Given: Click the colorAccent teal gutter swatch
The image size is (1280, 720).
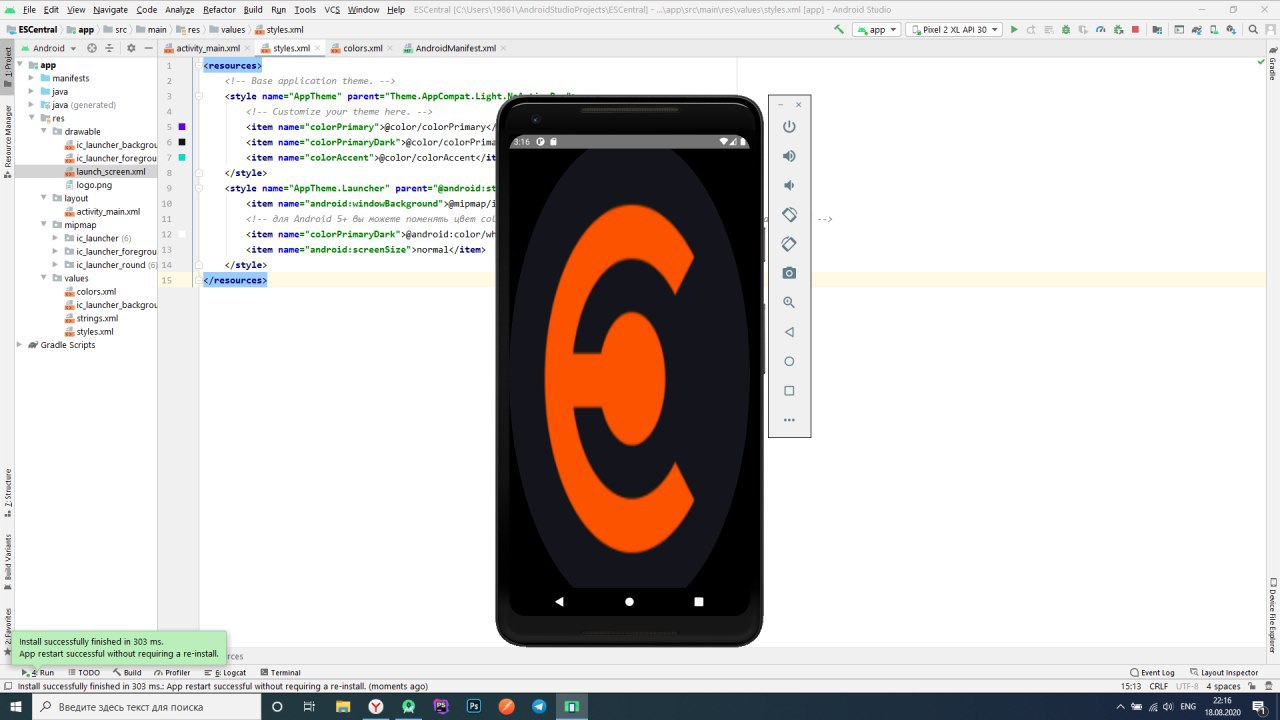Looking at the screenshot, I should coord(182,157).
